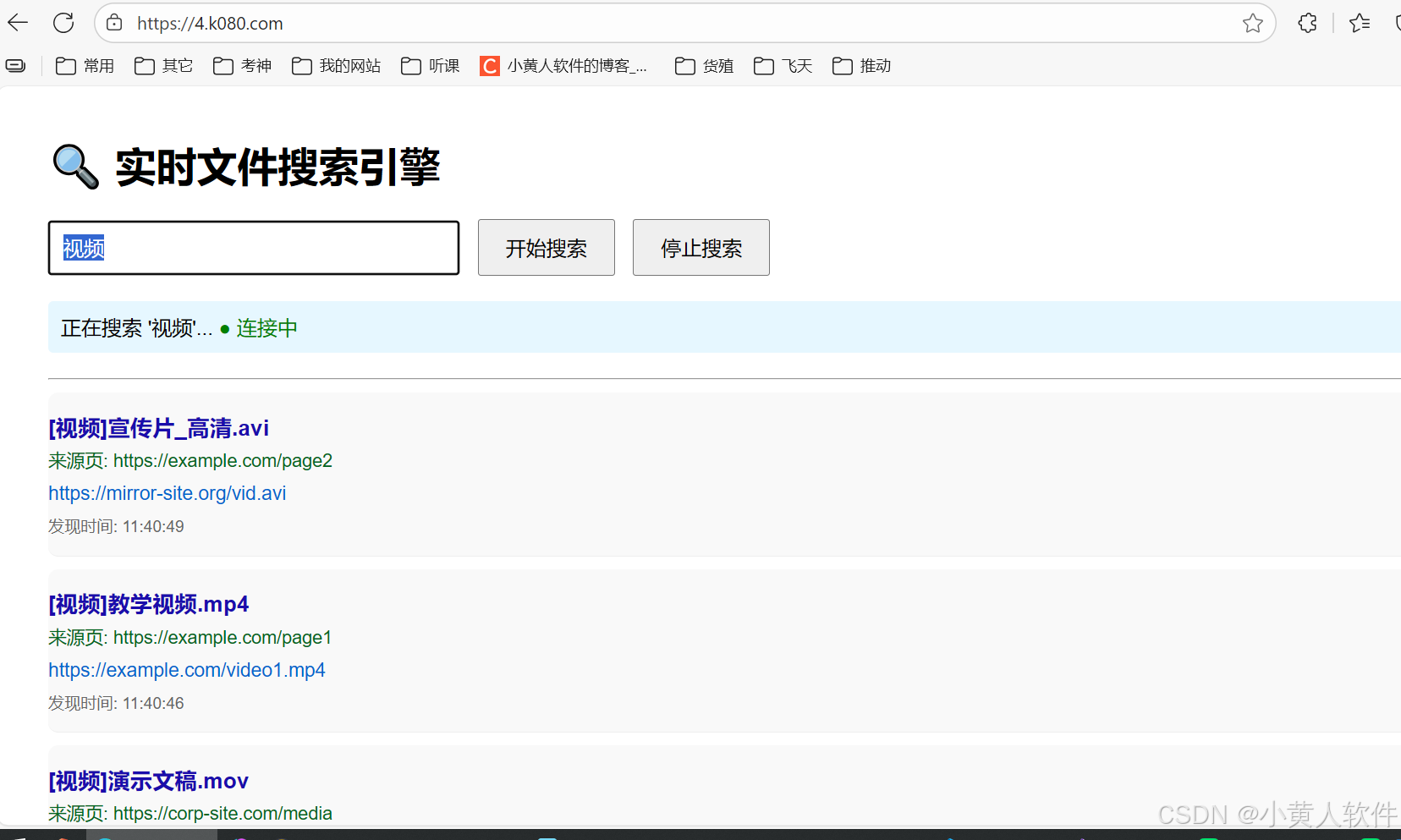View site information lock icon
1401x840 pixels.
click(114, 23)
